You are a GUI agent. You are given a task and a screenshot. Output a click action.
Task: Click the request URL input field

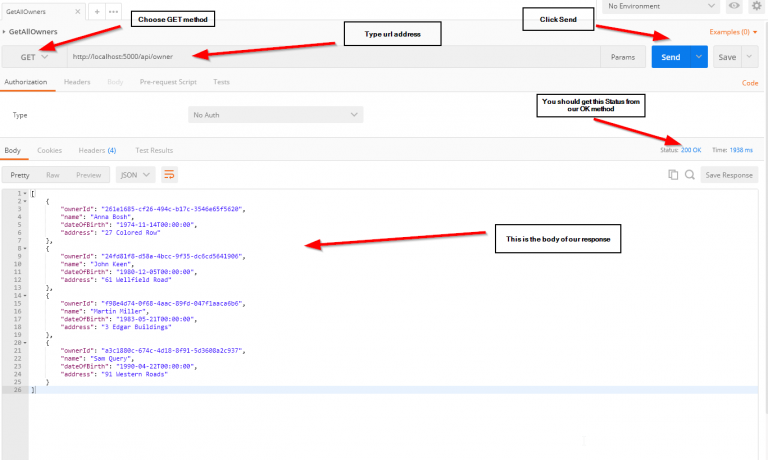[330, 58]
